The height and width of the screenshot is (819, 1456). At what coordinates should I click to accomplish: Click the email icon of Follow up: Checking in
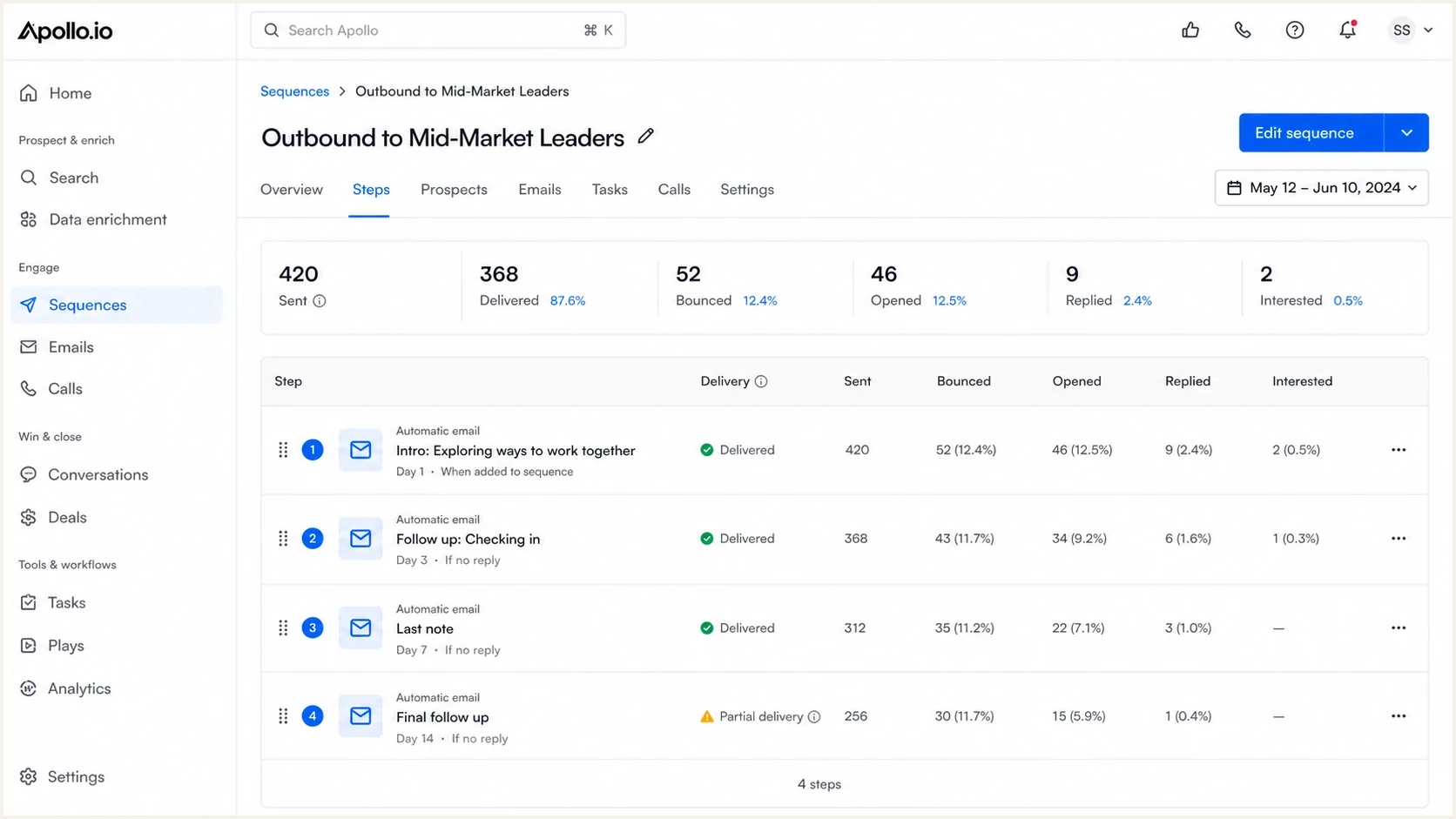(x=361, y=539)
